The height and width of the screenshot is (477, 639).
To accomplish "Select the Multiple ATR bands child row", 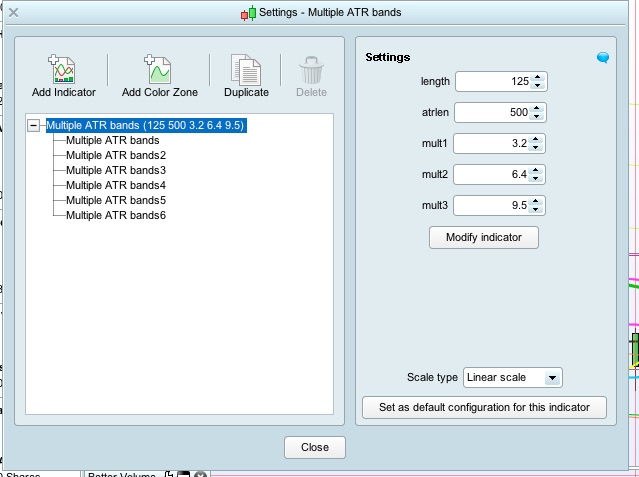I will (112, 140).
